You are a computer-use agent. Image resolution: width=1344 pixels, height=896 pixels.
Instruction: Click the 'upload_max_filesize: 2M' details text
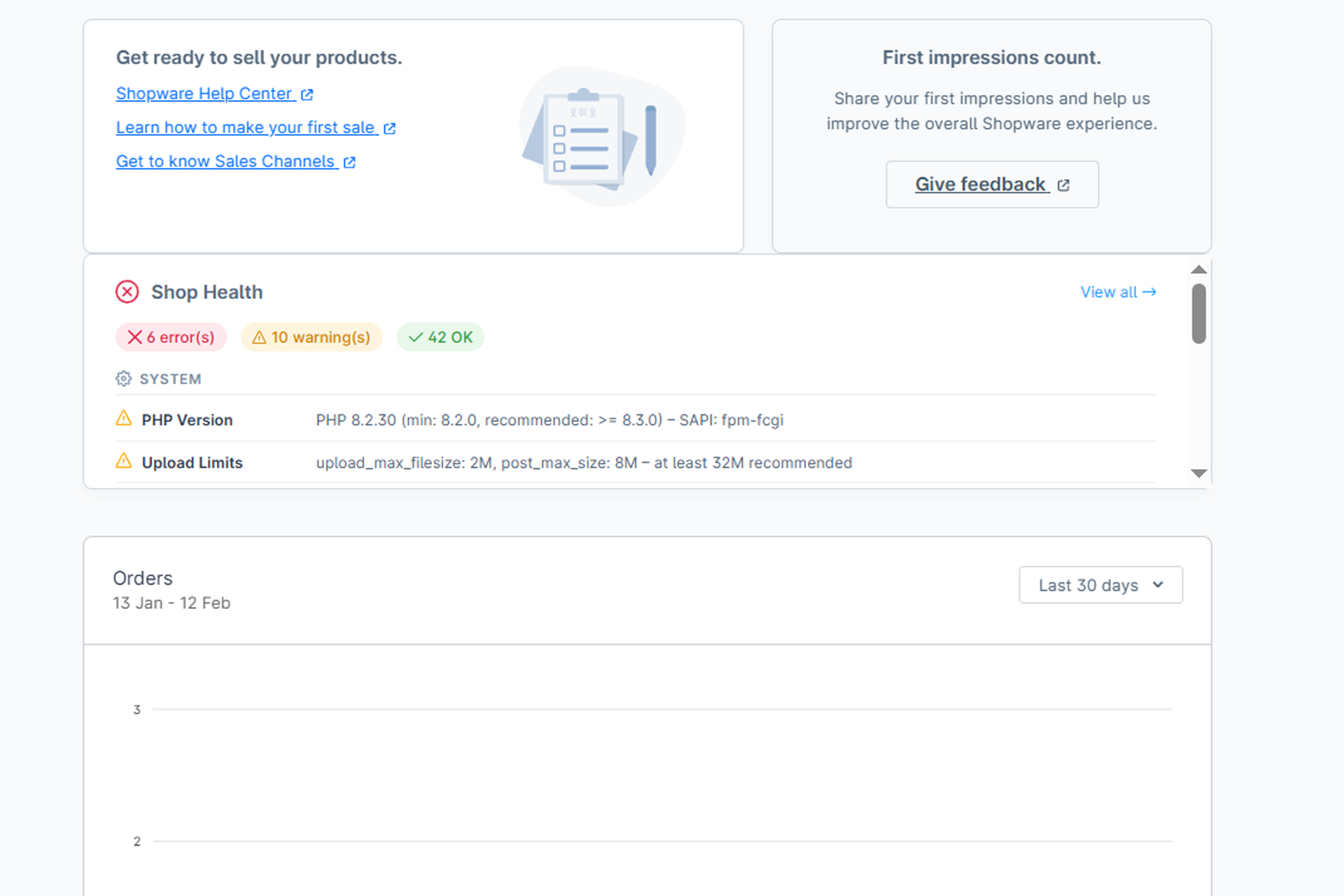[584, 463]
